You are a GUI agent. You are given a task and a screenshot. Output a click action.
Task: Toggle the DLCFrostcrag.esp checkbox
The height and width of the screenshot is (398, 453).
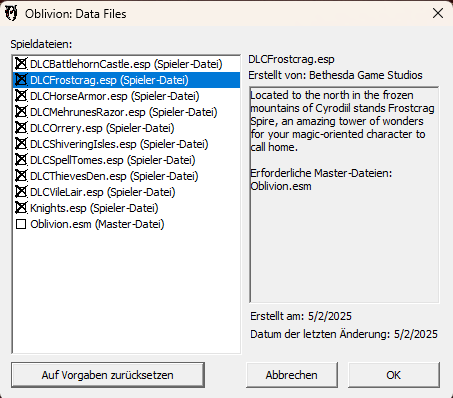coord(21,80)
